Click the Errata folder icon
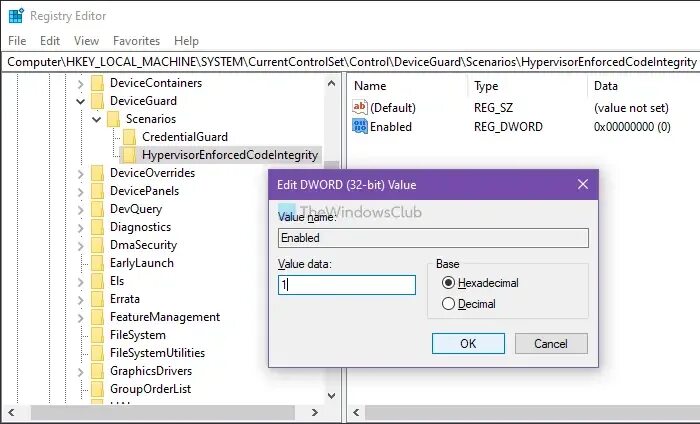 [x=97, y=299]
